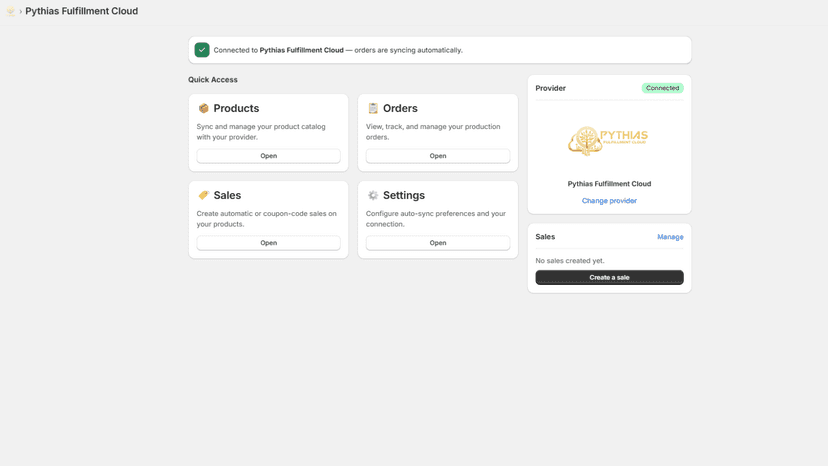
Task: Click the 'Create automatic or coupon-code sales' description
Action: [x=267, y=219]
